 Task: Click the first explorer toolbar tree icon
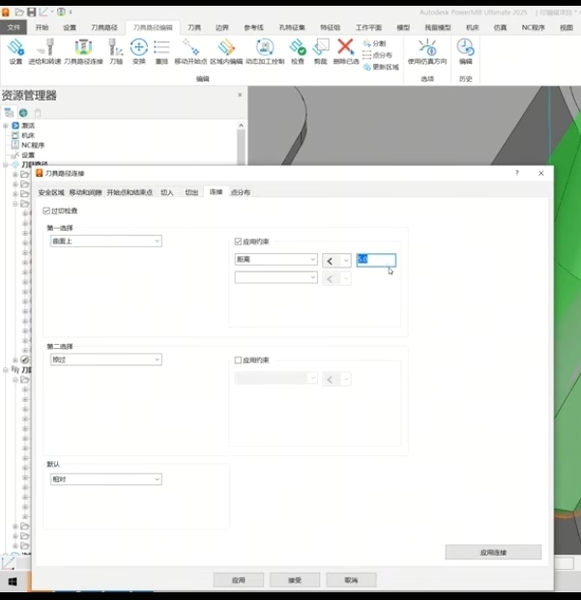coord(9,113)
